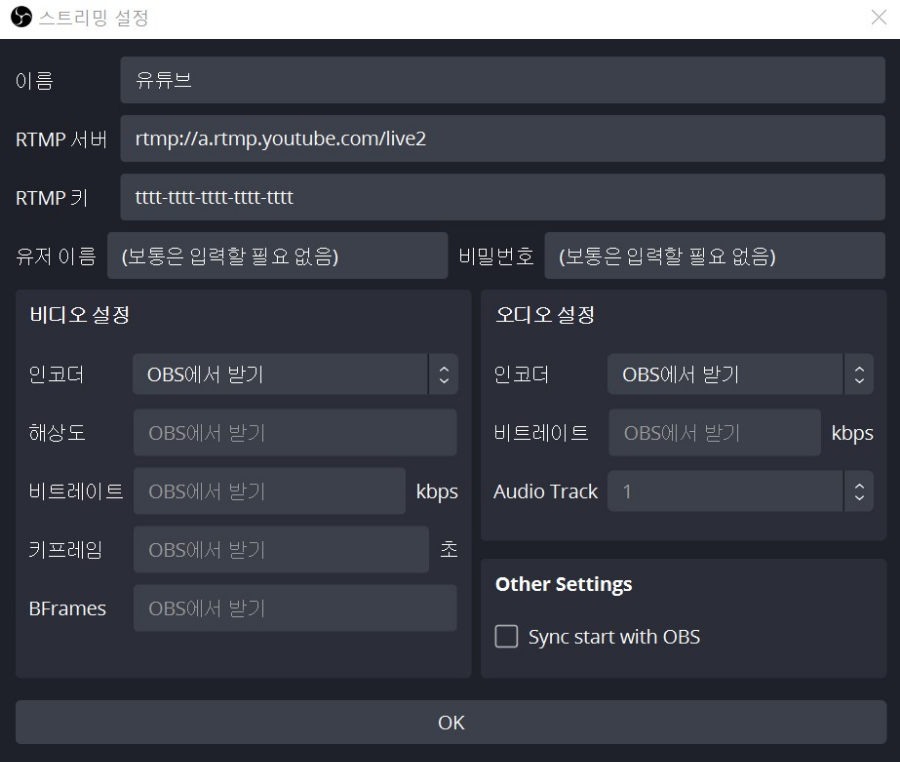
Task: Click the Audio Track label
Action: tap(545, 491)
